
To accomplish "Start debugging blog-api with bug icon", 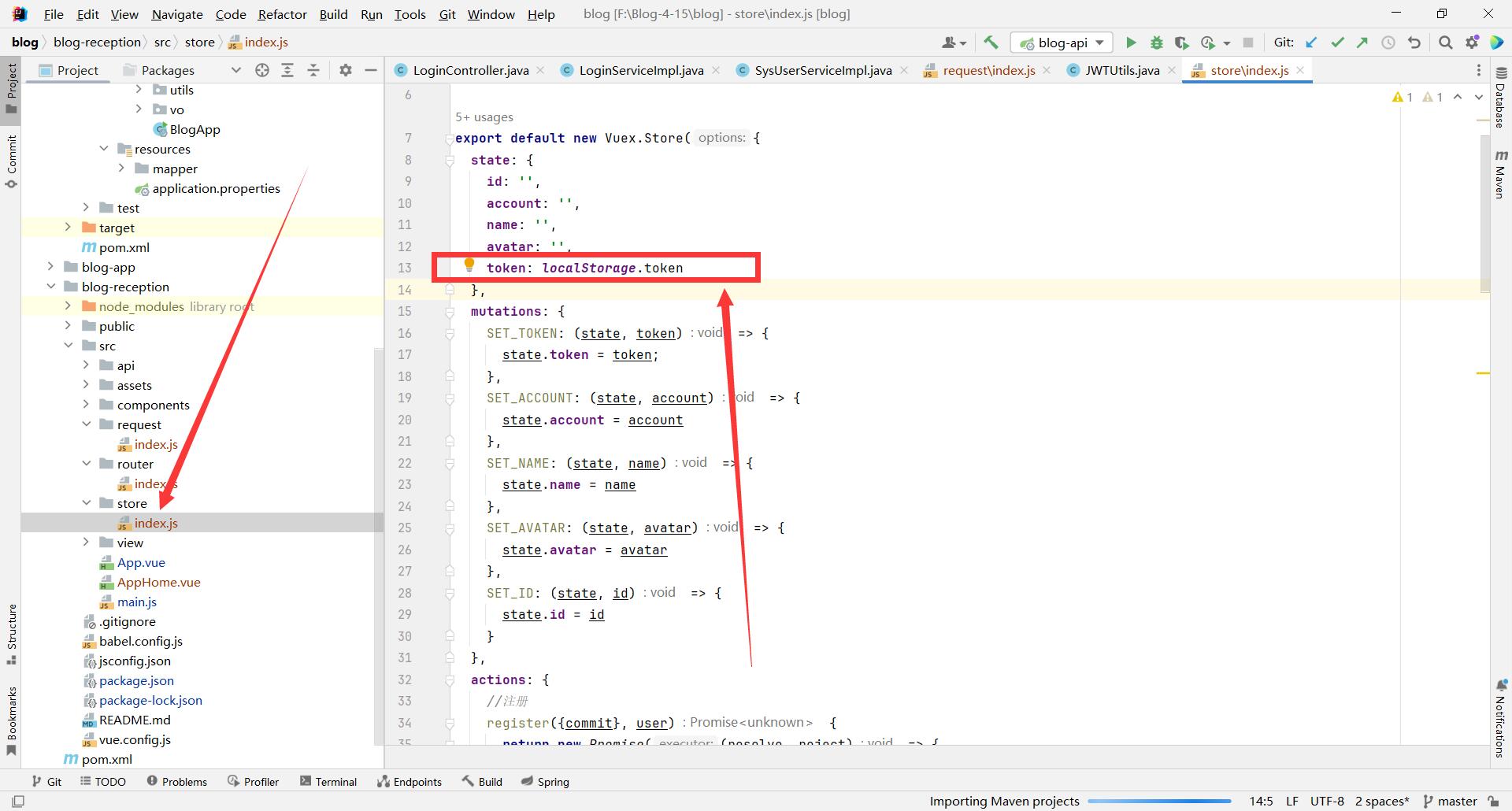I will [1156, 43].
